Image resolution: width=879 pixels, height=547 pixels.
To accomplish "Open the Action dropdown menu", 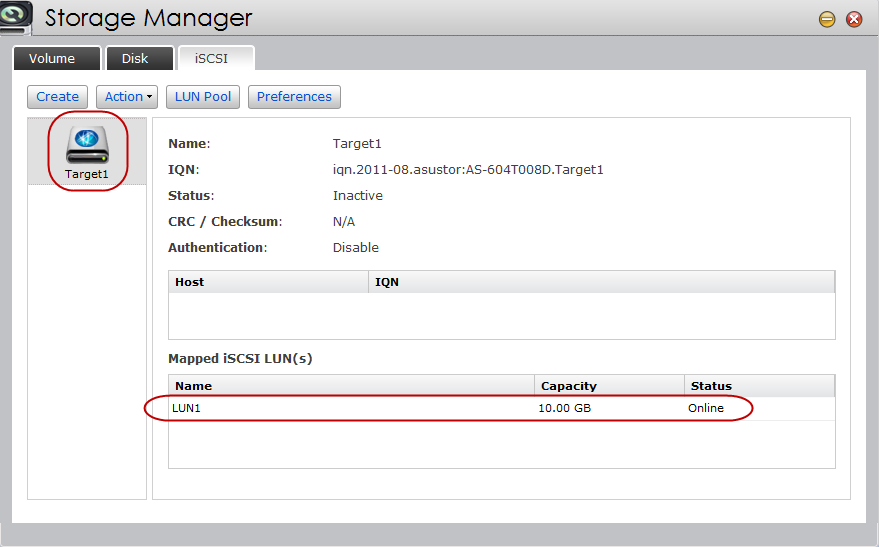I will (127, 96).
